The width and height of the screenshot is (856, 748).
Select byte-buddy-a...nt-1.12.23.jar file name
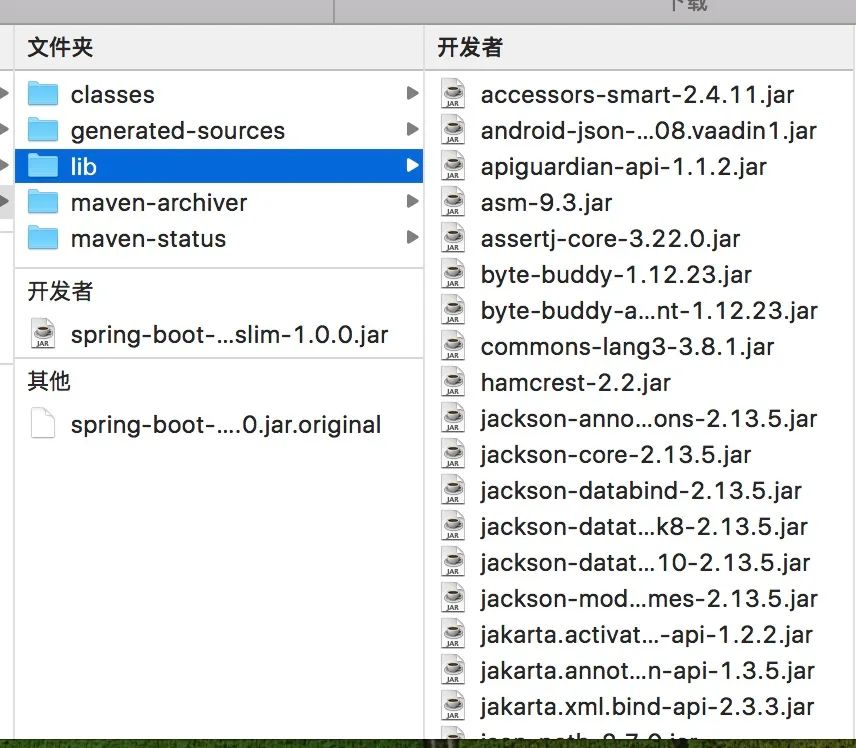[x=649, y=311]
